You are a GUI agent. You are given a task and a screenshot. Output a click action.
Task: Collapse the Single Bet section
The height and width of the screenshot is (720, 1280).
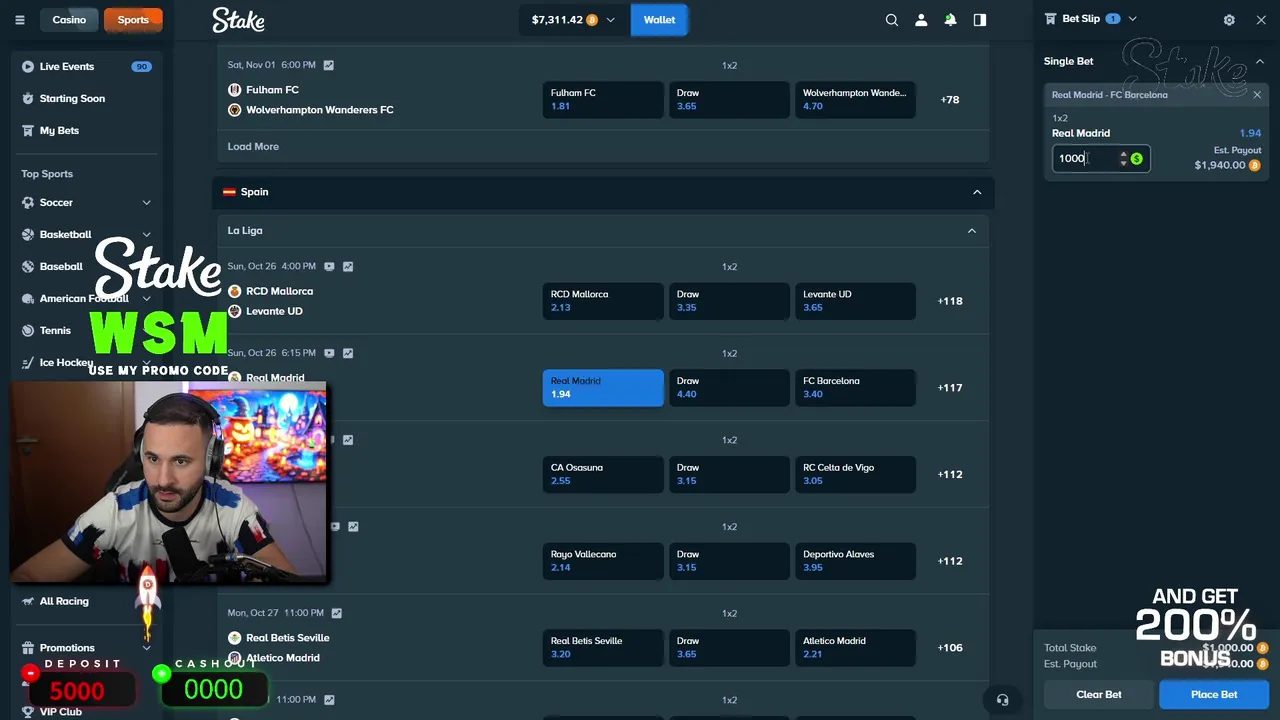click(x=1259, y=61)
